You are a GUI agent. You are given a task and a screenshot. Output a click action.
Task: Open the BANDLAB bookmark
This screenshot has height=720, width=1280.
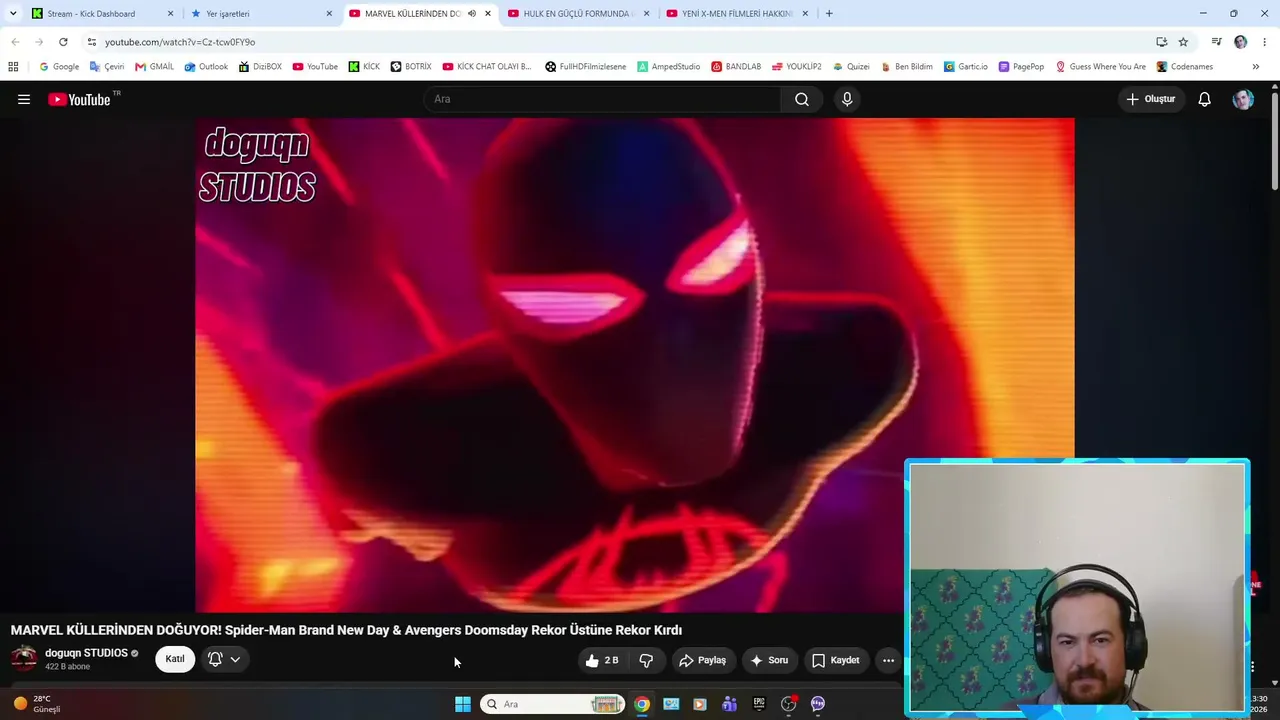[736, 67]
